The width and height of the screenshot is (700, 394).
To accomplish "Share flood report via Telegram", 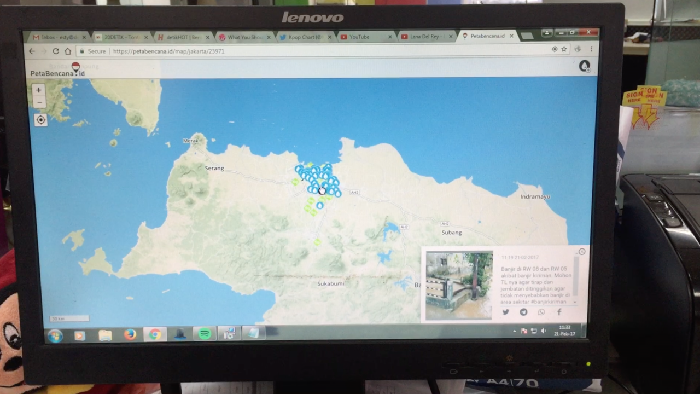I will [523, 312].
